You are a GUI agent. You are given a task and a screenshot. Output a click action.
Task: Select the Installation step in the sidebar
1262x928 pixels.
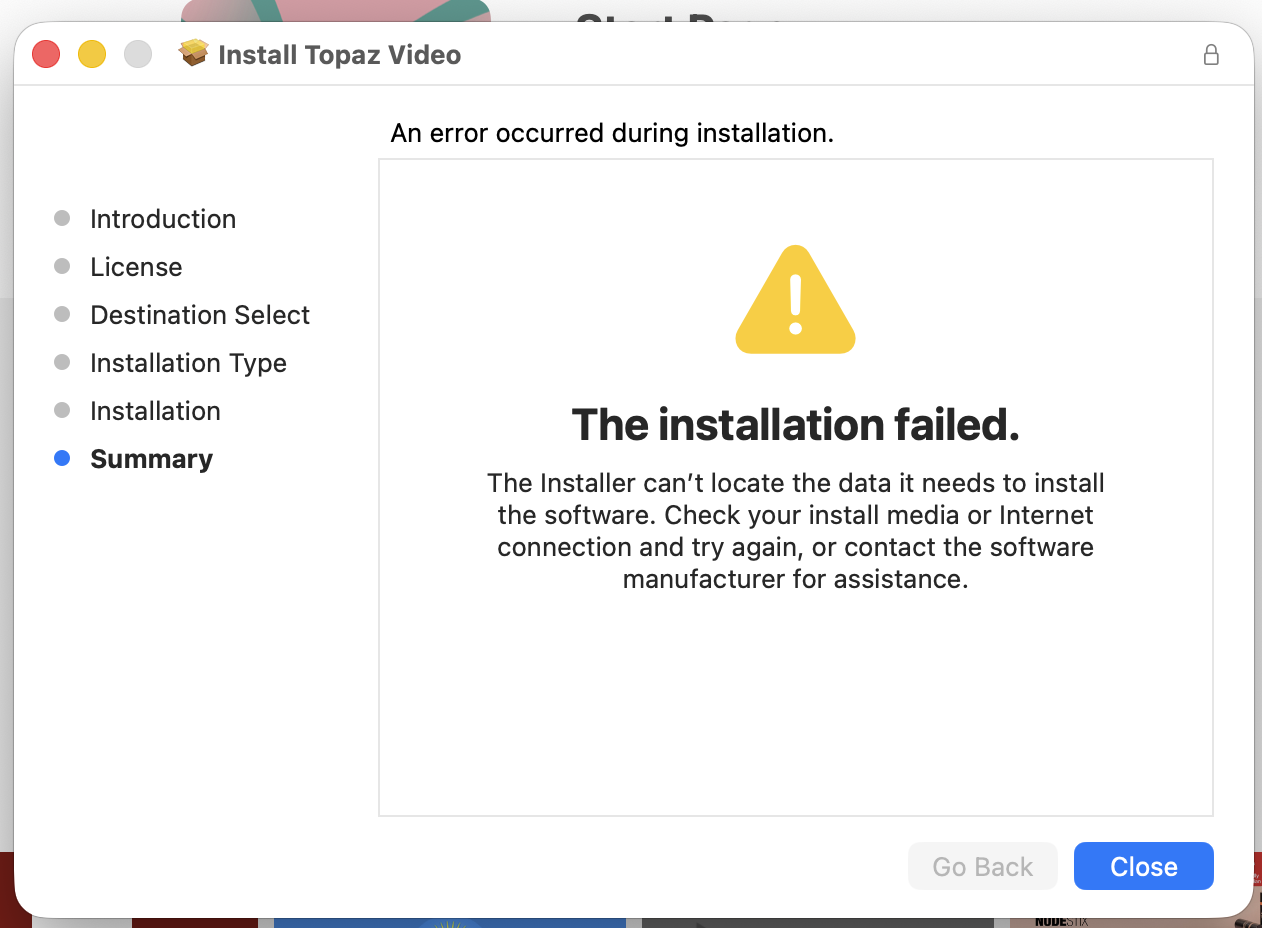click(x=155, y=411)
